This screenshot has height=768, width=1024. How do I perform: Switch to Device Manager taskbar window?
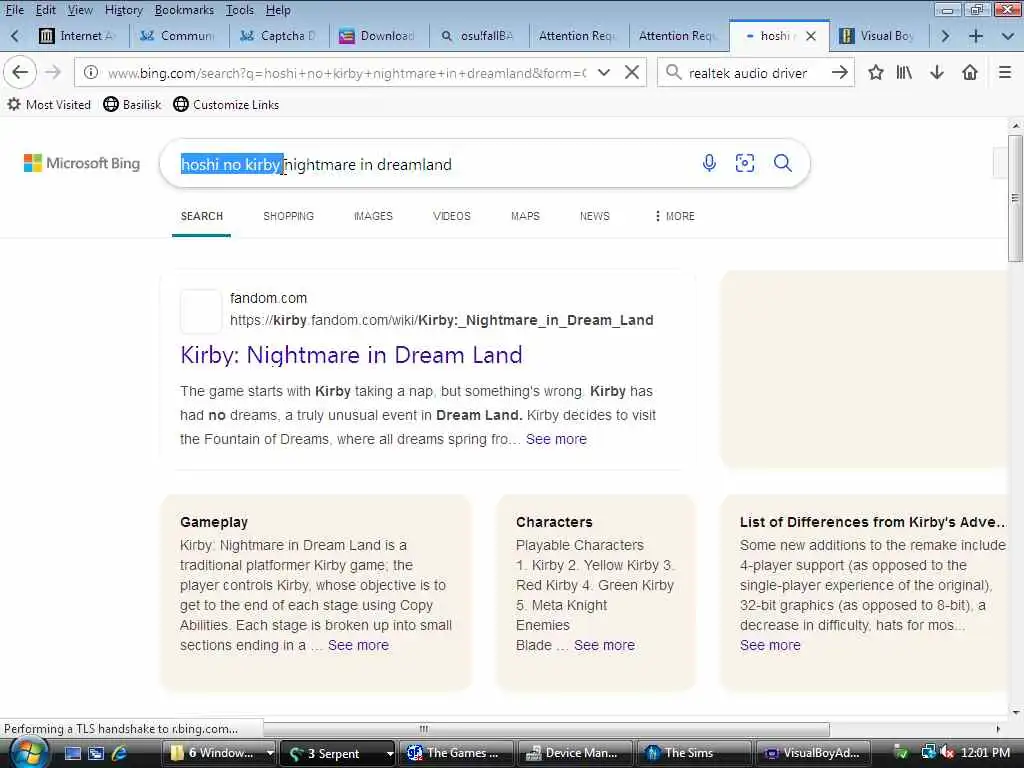575,753
